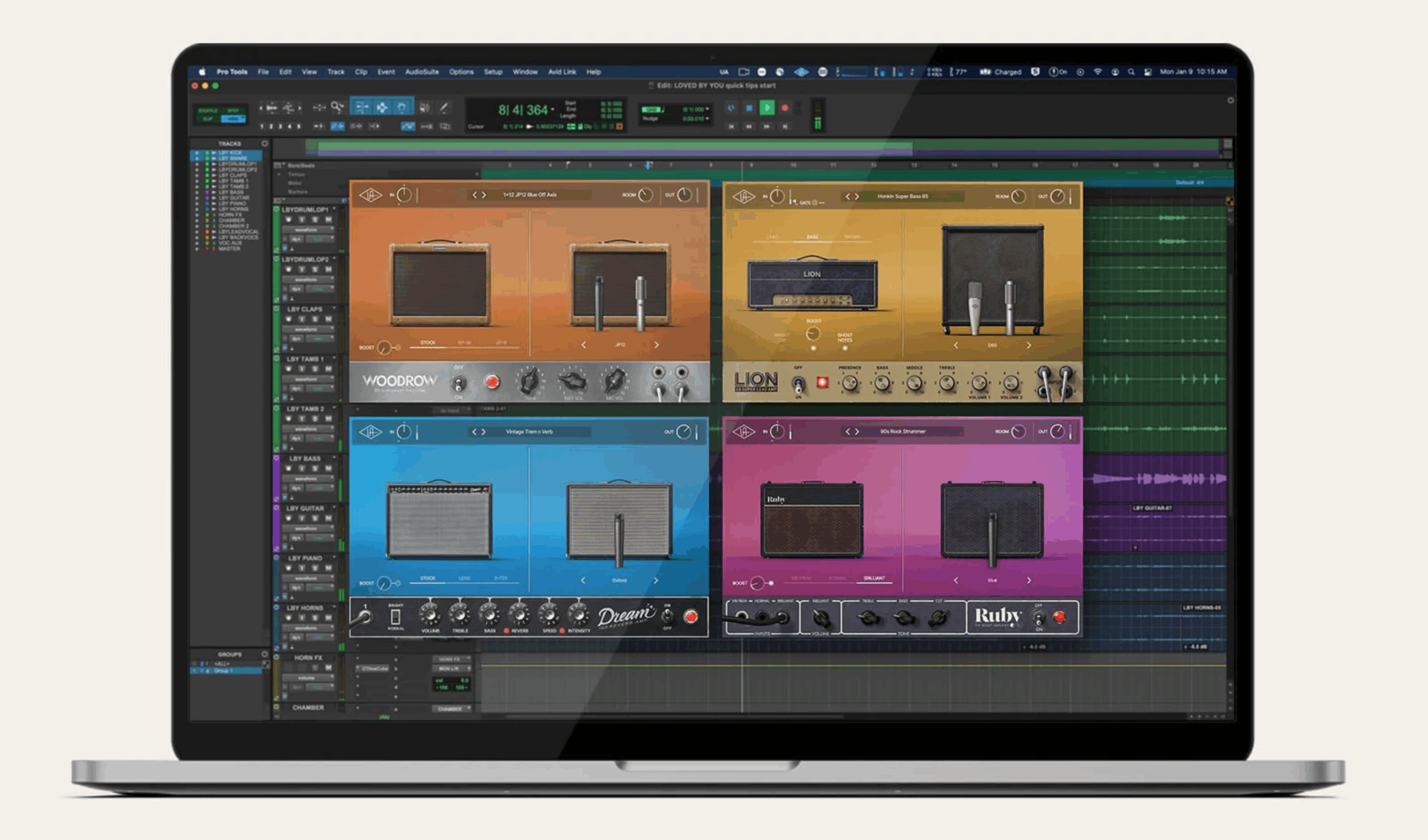This screenshot has height=840, width=1428.
Task: Select Stock tab on Woodrow plugin
Action: pos(428,343)
